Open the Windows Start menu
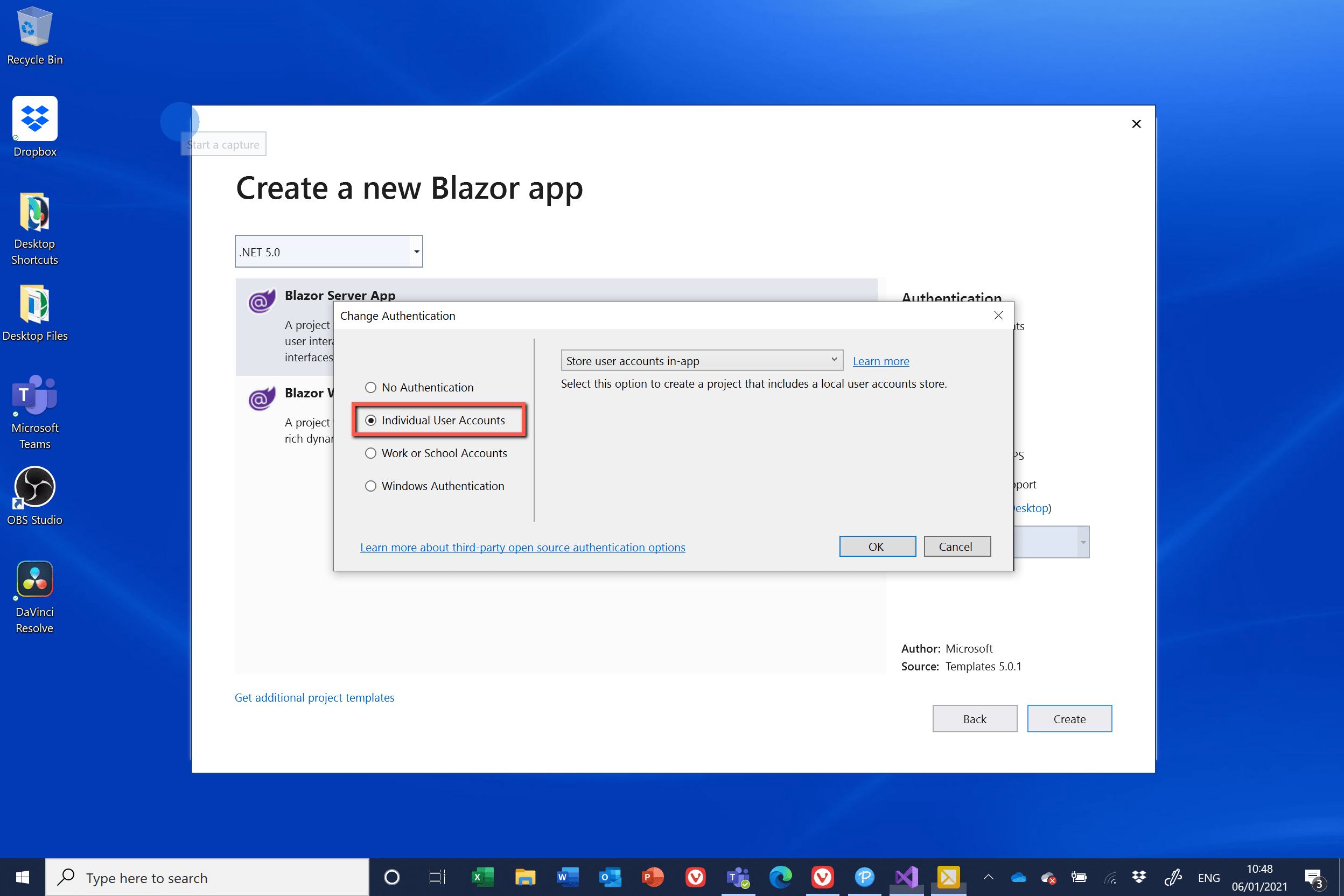This screenshot has height=896, width=1344. [x=22, y=877]
